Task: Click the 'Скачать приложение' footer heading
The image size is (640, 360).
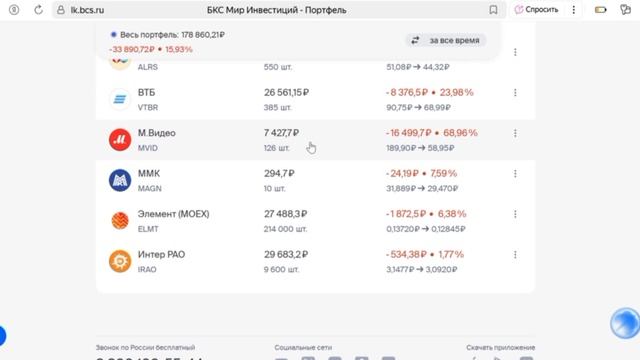Action: 500,347
